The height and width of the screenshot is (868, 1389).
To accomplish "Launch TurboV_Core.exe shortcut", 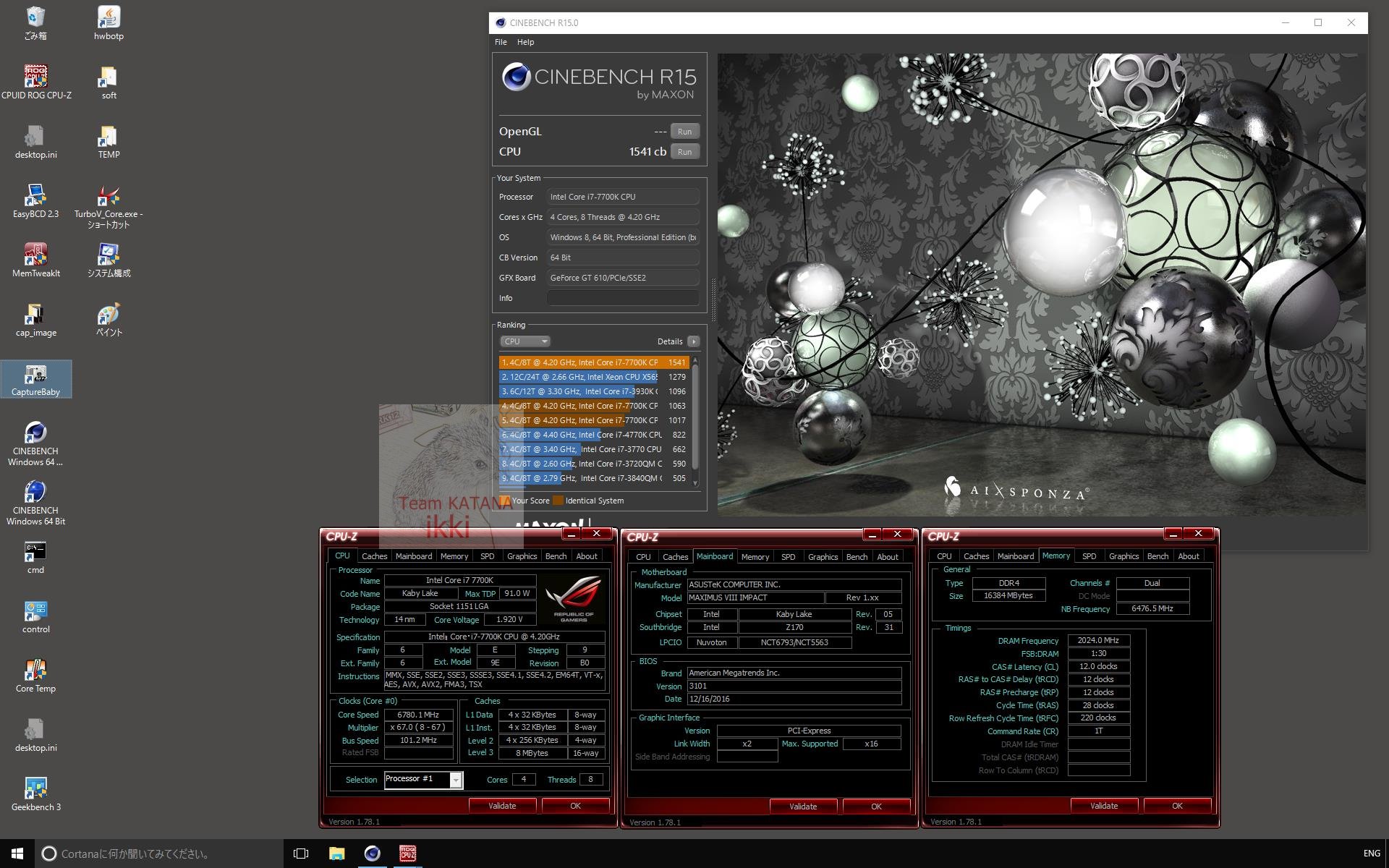I will [x=109, y=206].
